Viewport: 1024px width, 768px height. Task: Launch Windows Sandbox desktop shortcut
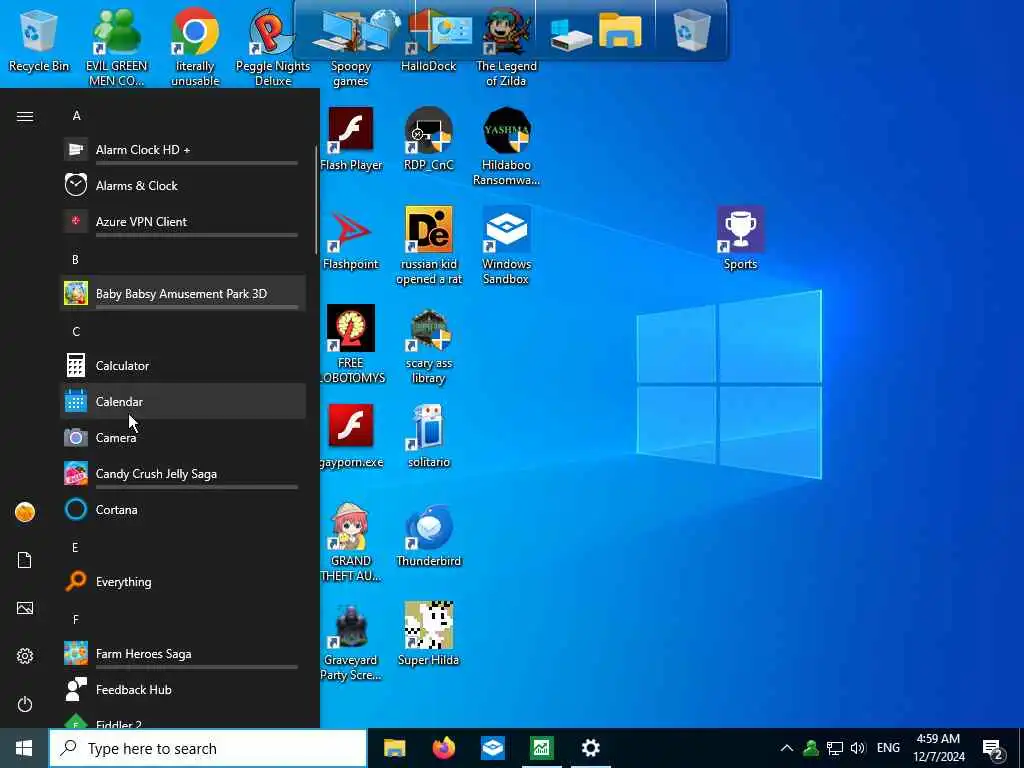point(506,246)
